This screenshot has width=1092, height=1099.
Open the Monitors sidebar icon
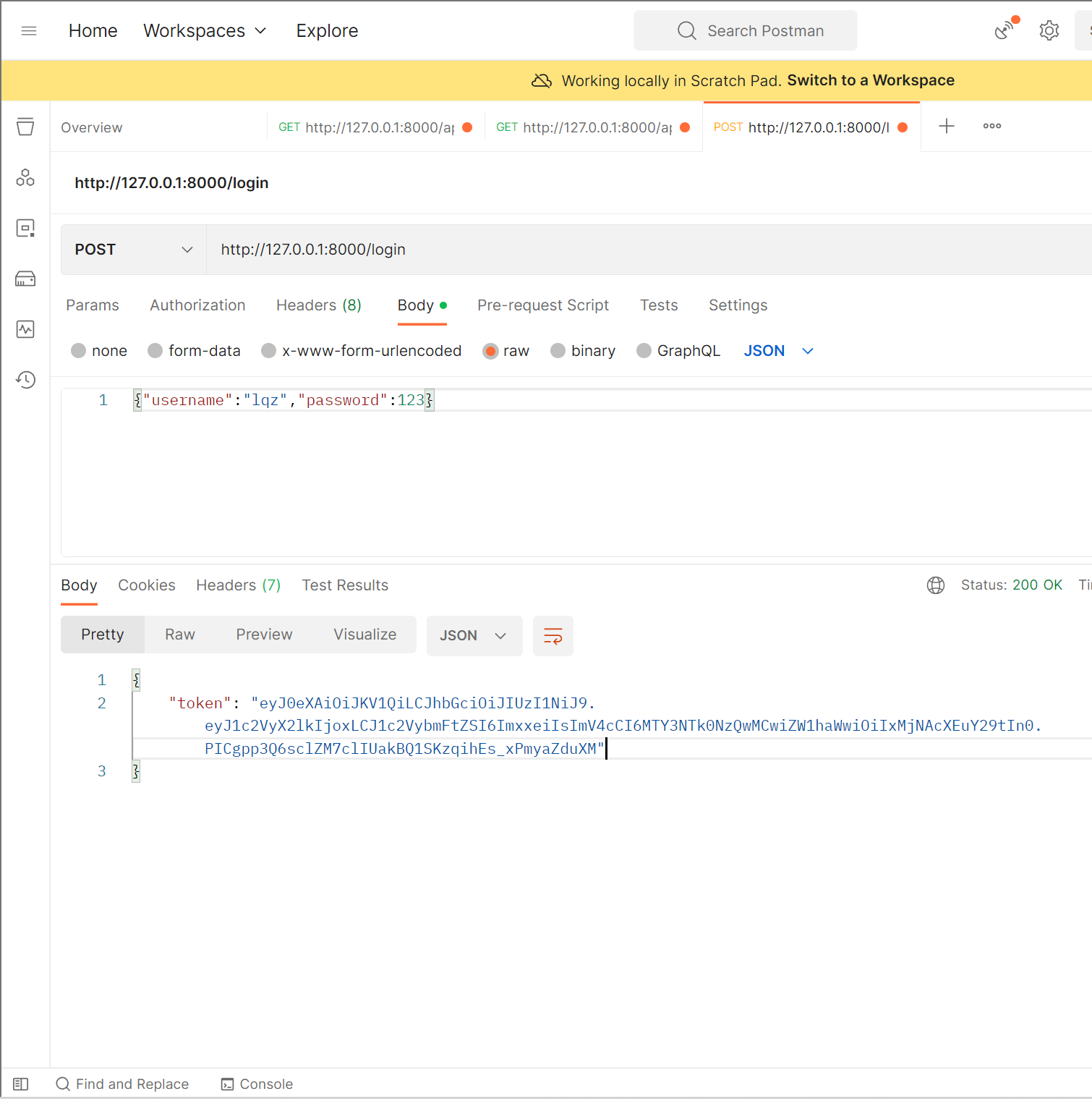coord(25,329)
